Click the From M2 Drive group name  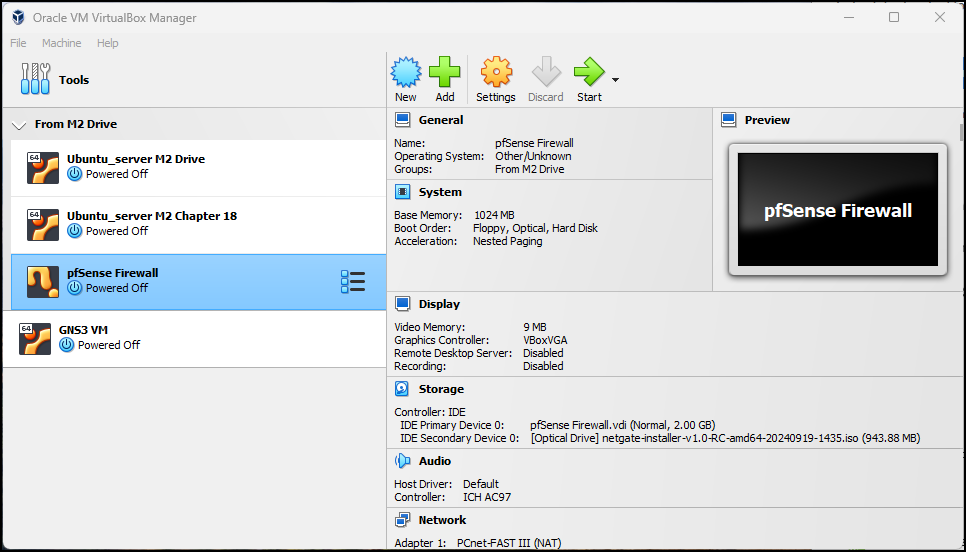pos(76,124)
